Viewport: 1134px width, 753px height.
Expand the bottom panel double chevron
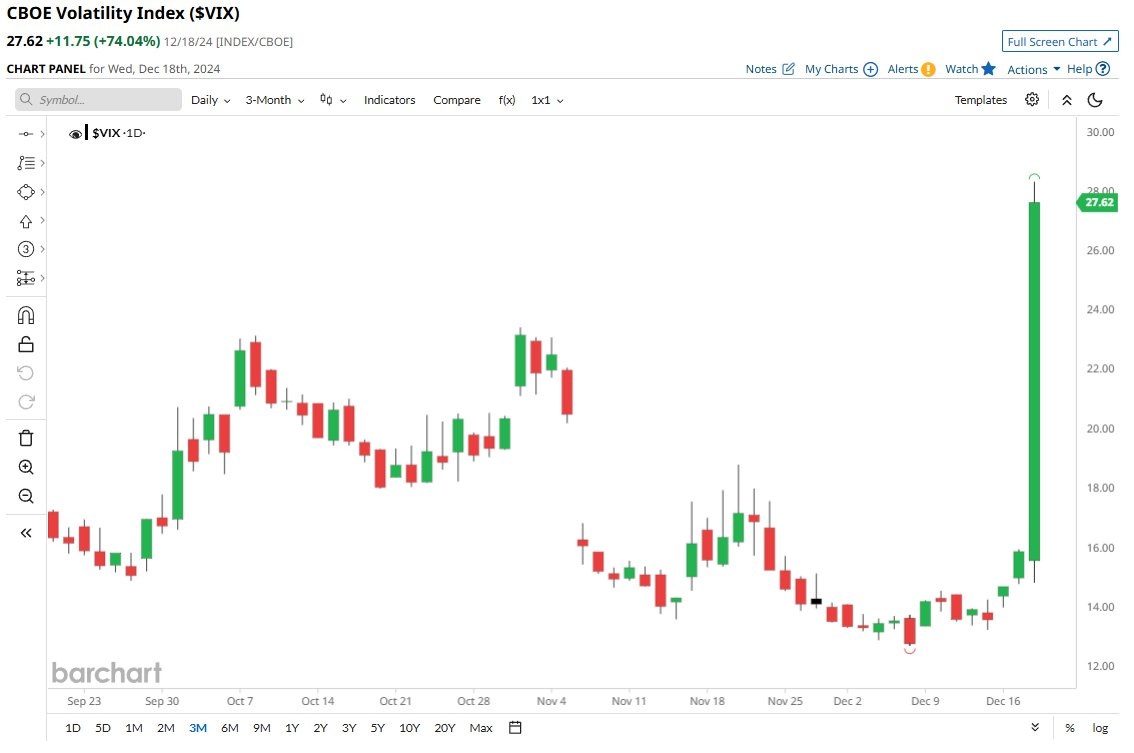click(1035, 728)
